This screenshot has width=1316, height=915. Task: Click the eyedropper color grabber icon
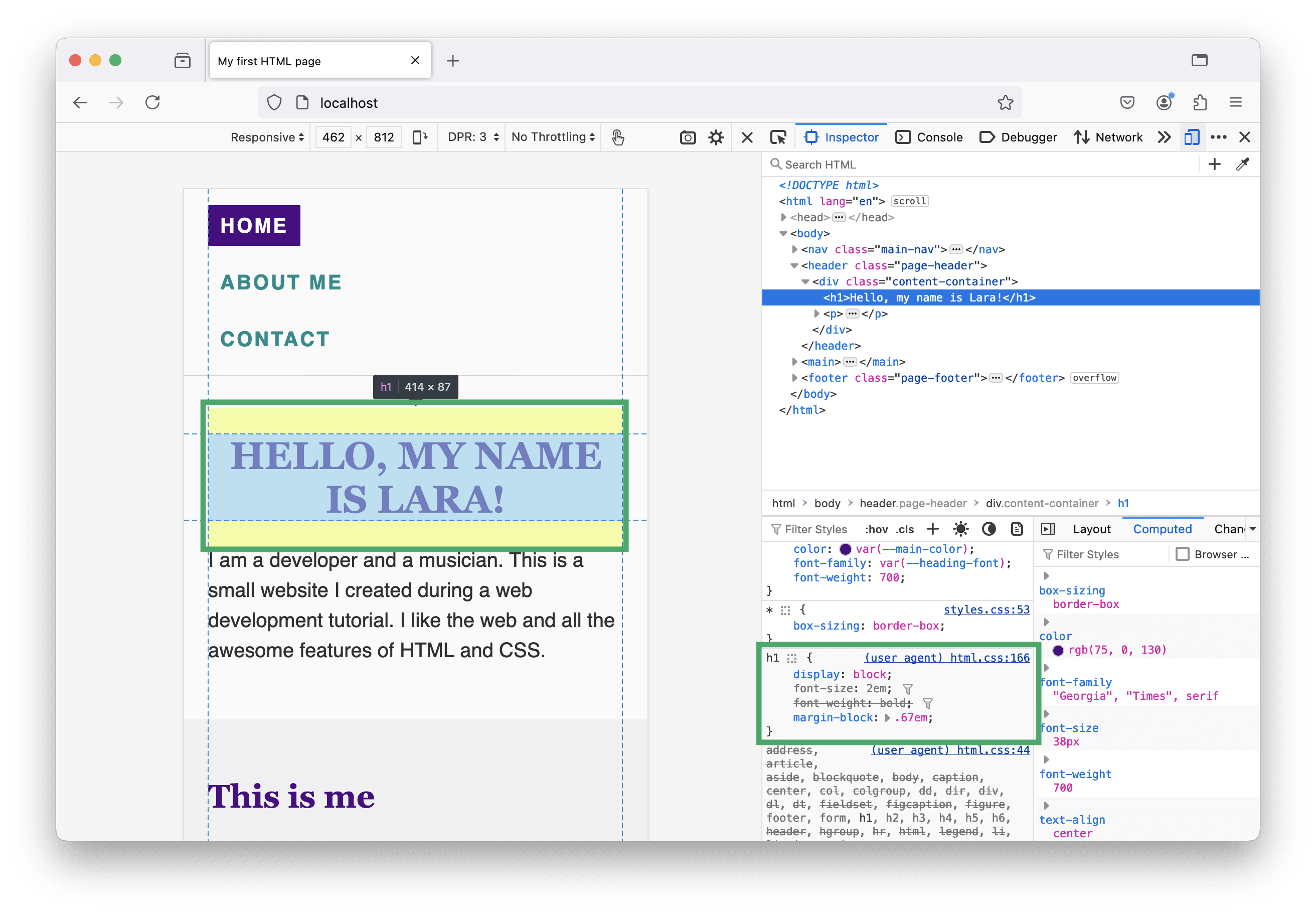click(1242, 165)
